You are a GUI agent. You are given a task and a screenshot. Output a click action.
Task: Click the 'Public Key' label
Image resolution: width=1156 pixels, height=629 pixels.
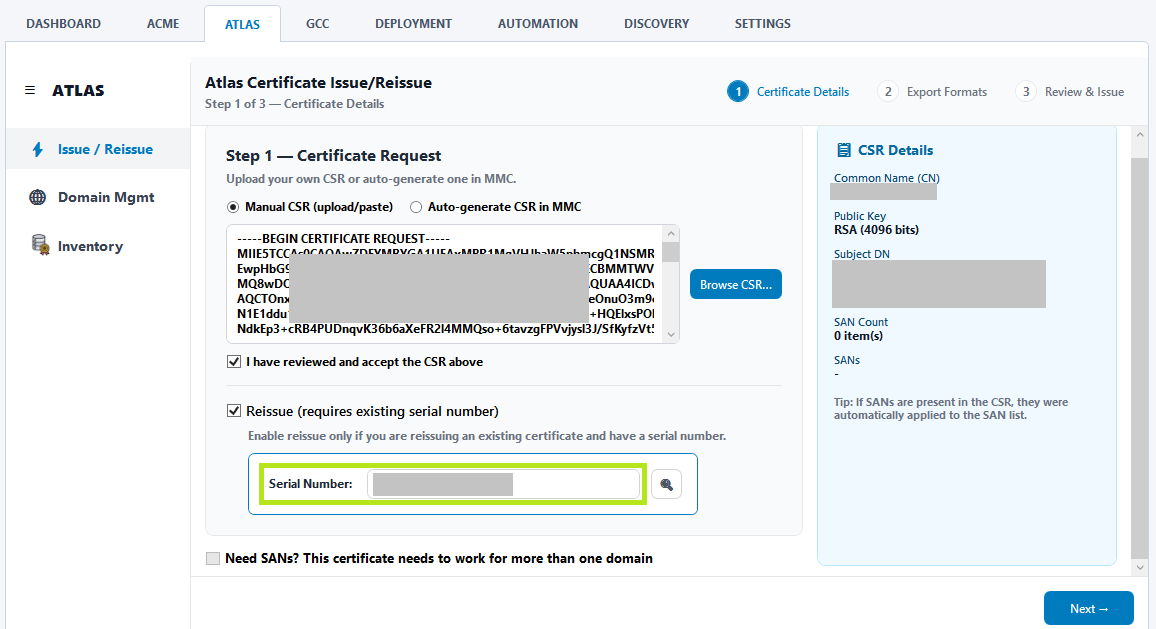tap(860, 216)
